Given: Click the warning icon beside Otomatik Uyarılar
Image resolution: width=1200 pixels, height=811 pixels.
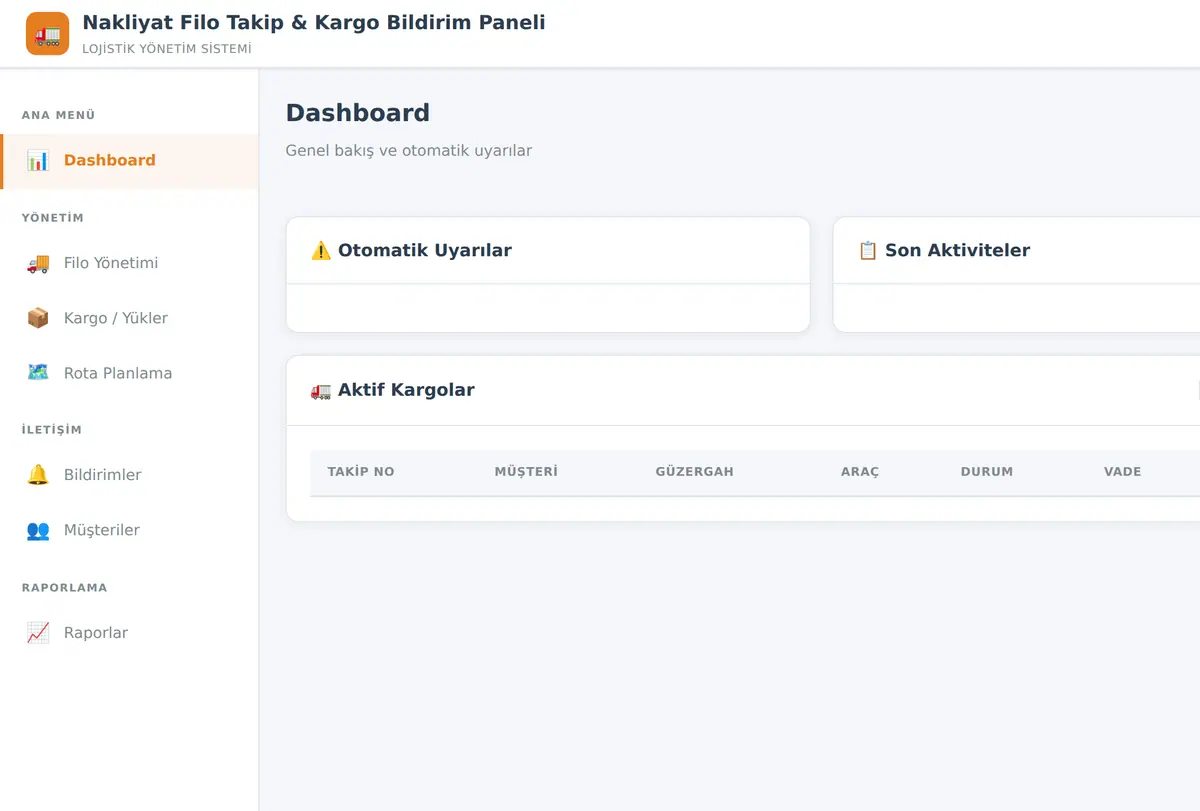Looking at the screenshot, I should [x=321, y=250].
